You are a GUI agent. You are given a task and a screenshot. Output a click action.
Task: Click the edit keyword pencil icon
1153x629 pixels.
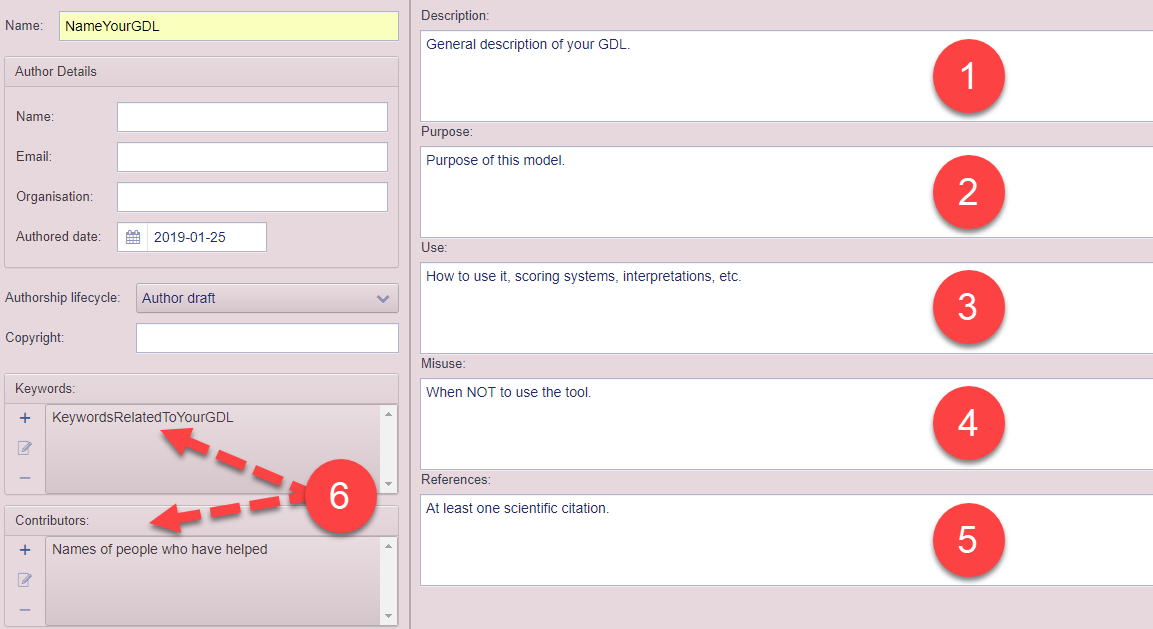point(25,448)
